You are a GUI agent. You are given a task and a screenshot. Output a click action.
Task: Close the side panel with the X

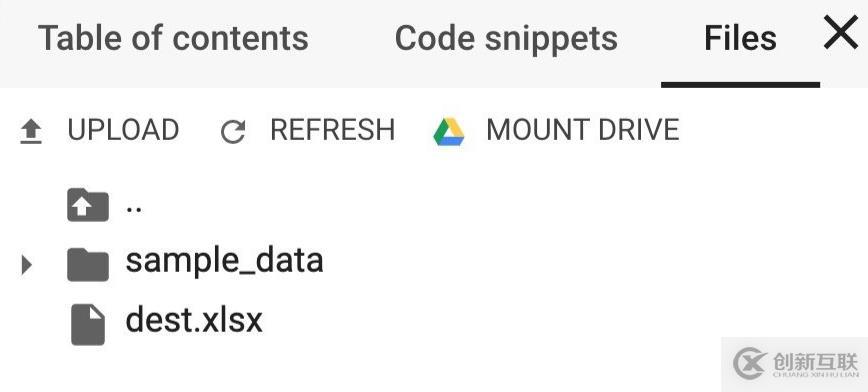[x=841, y=32]
